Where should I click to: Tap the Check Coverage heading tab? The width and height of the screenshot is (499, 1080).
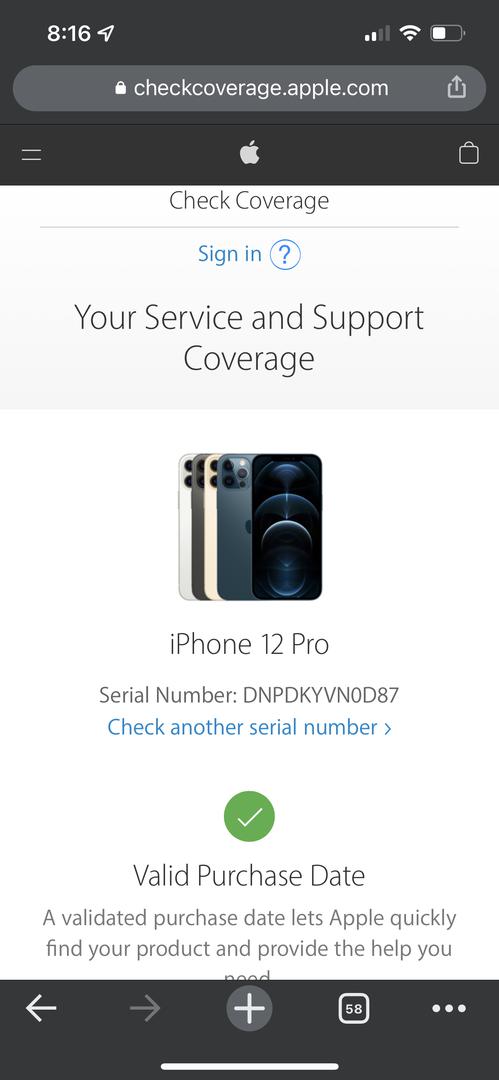pyautogui.click(x=250, y=201)
